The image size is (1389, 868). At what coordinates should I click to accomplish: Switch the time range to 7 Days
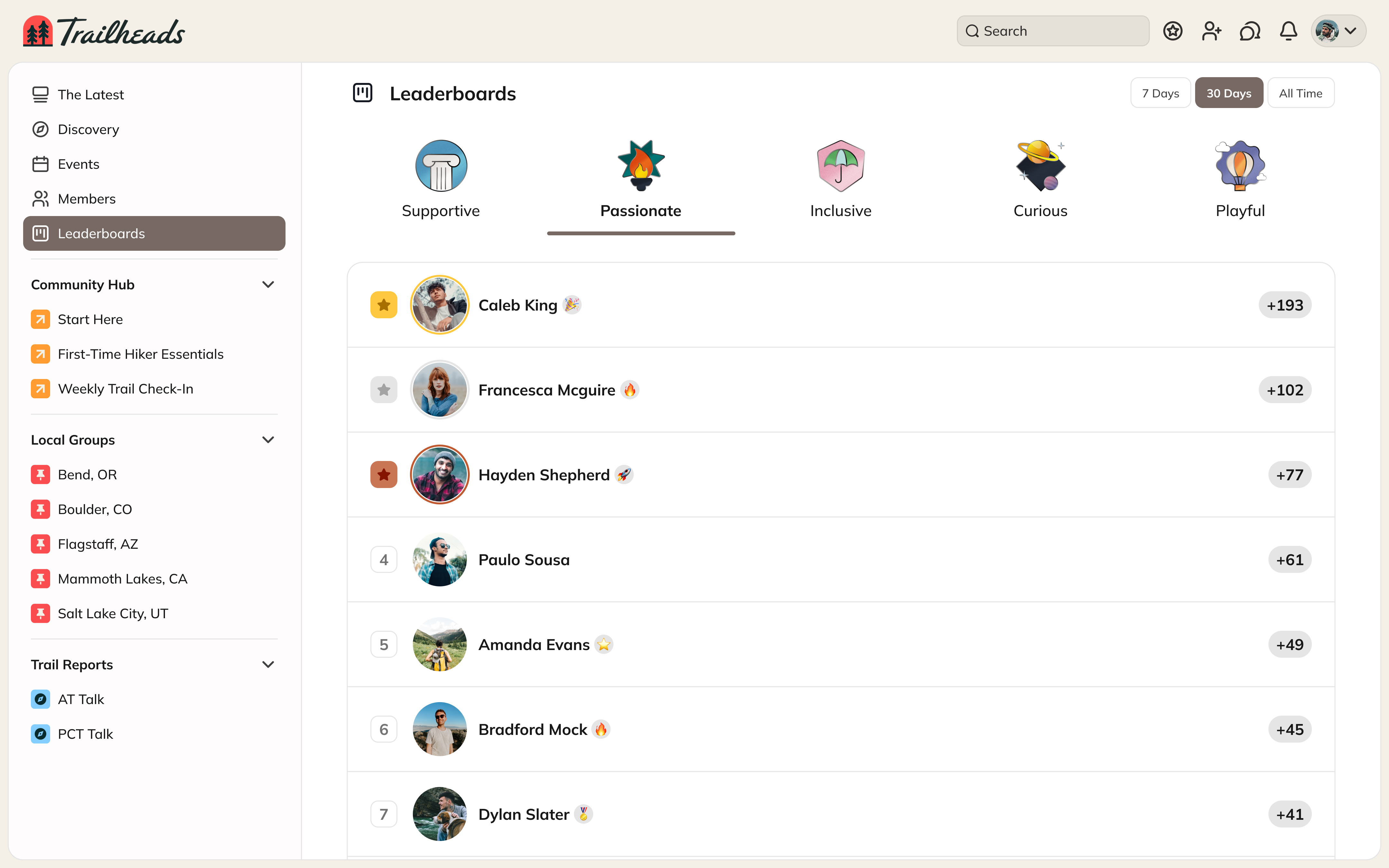pos(1160,93)
